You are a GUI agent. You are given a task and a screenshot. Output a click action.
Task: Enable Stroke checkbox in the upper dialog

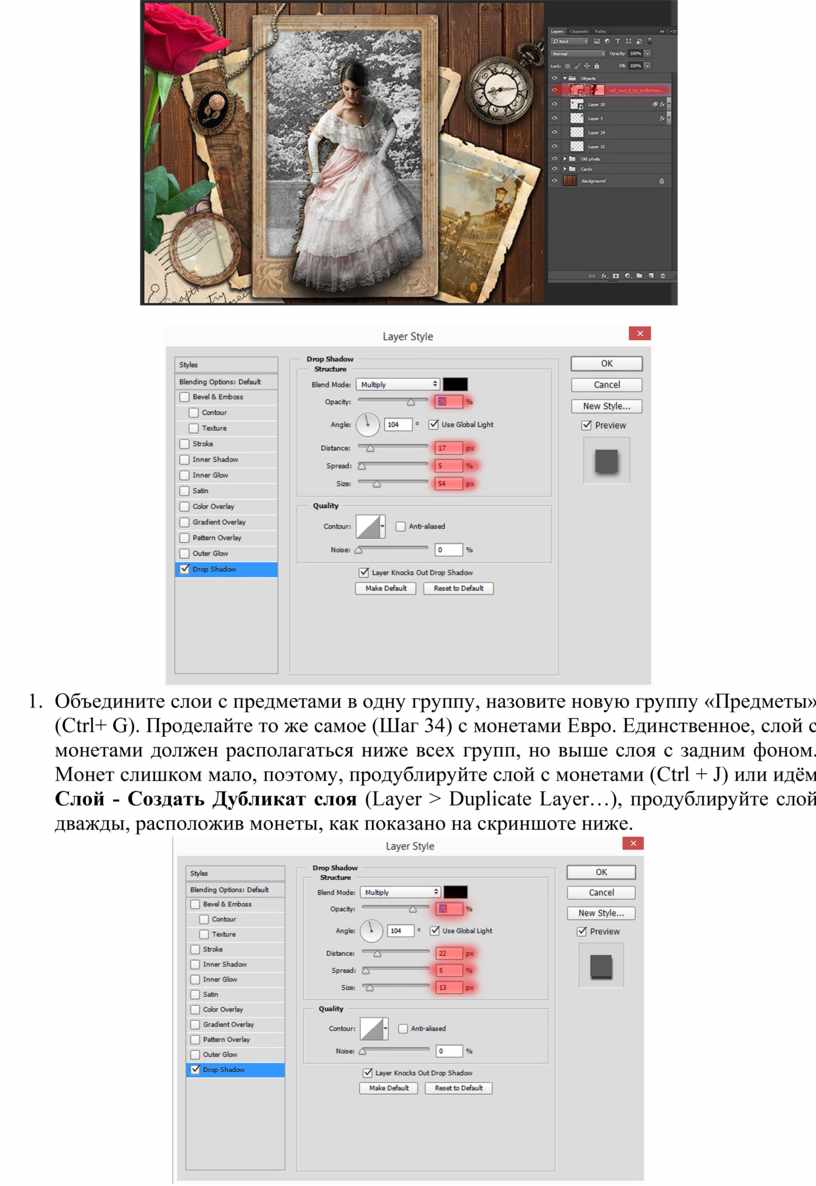184,444
